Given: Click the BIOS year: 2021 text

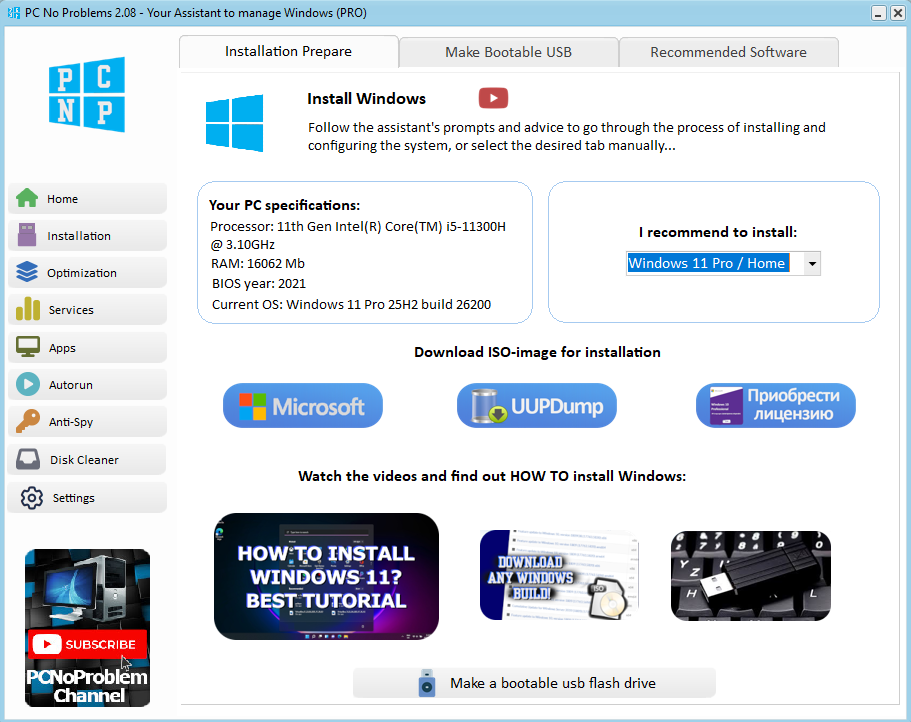Looking at the screenshot, I should click(x=259, y=283).
